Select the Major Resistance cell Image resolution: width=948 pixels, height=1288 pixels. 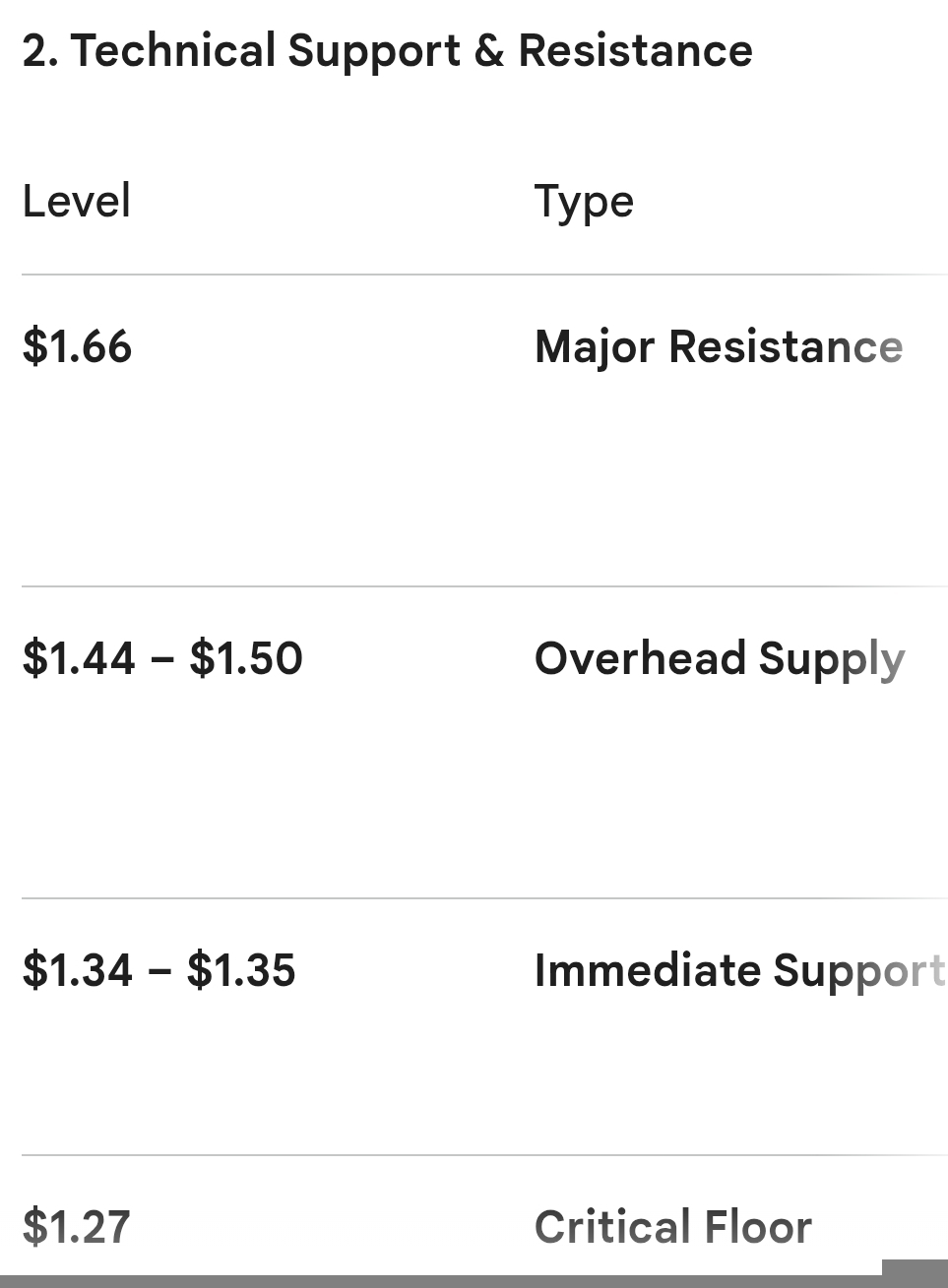(x=719, y=348)
